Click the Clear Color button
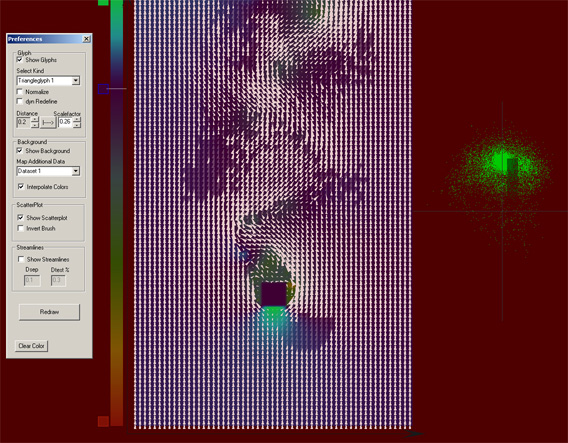The image size is (568, 443). tap(32, 346)
